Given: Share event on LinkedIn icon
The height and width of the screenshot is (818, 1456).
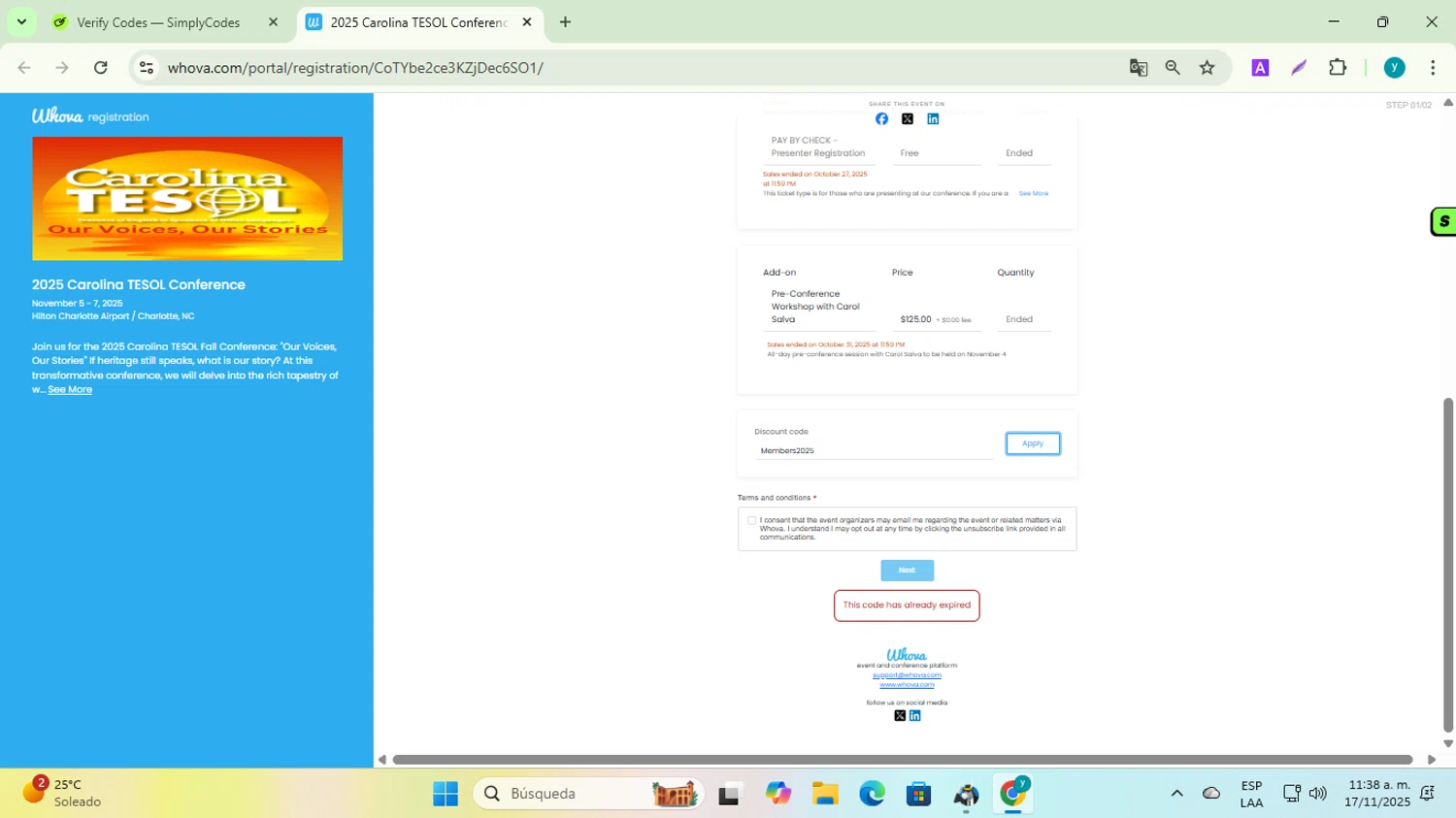Looking at the screenshot, I should [x=933, y=118].
